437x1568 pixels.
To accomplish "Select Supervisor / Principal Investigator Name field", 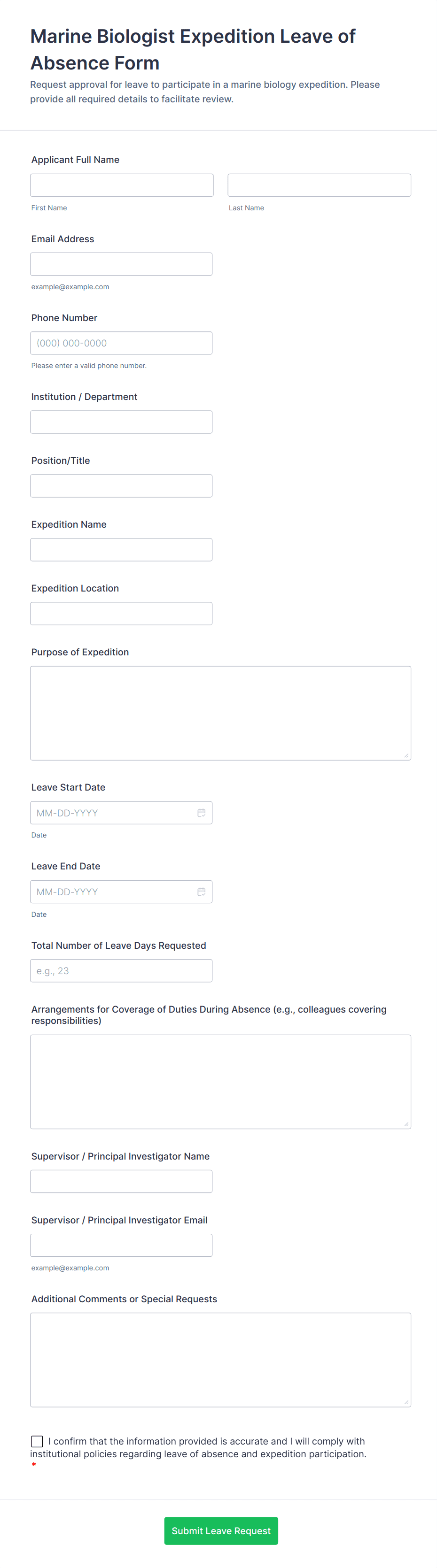I will [121, 1182].
